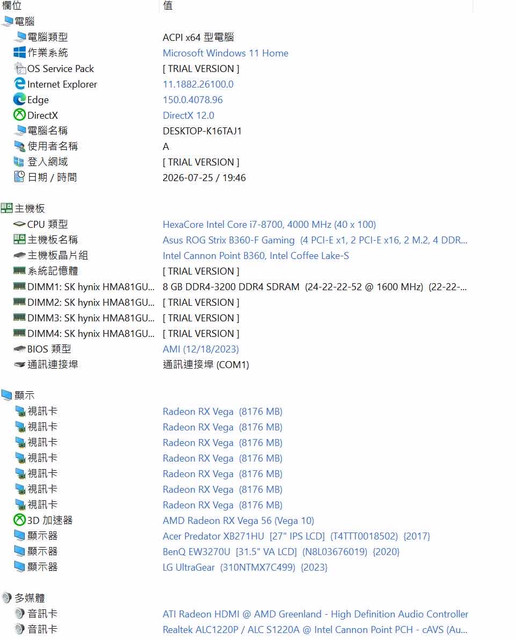The height and width of the screenshot is (640, 516).
Task: Select TRIAL VERSION value for 登入網域
Action: click(201, 162)
